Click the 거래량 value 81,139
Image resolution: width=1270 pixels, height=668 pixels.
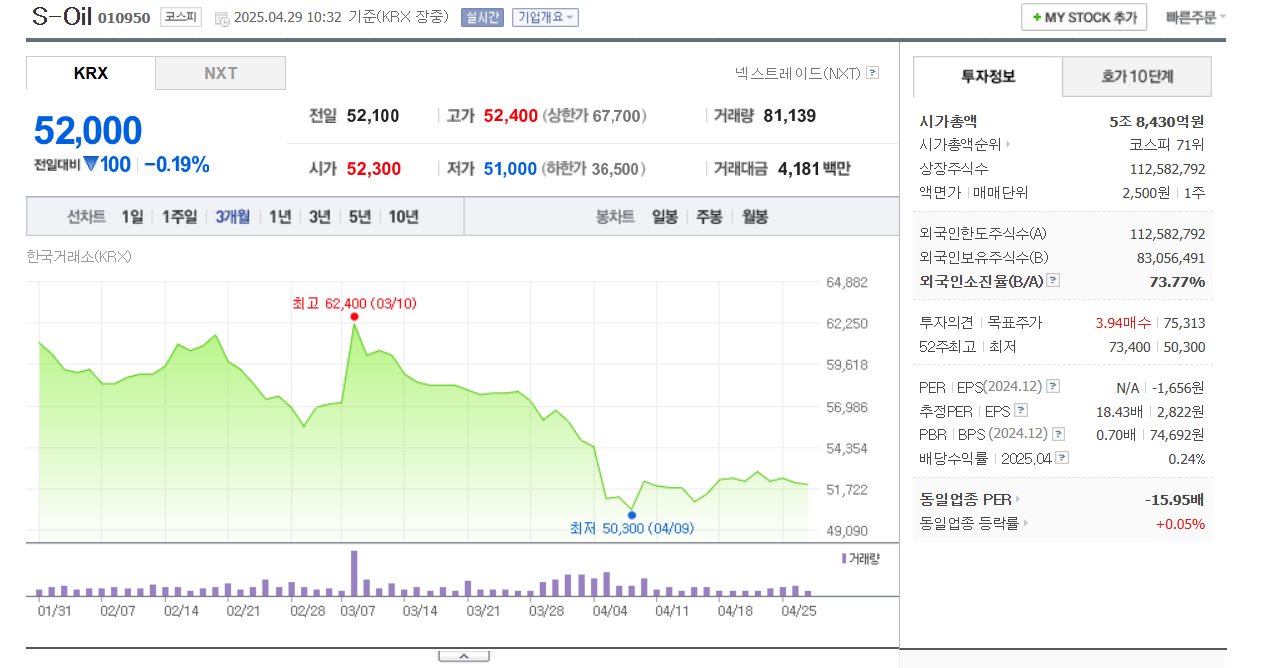790,116
